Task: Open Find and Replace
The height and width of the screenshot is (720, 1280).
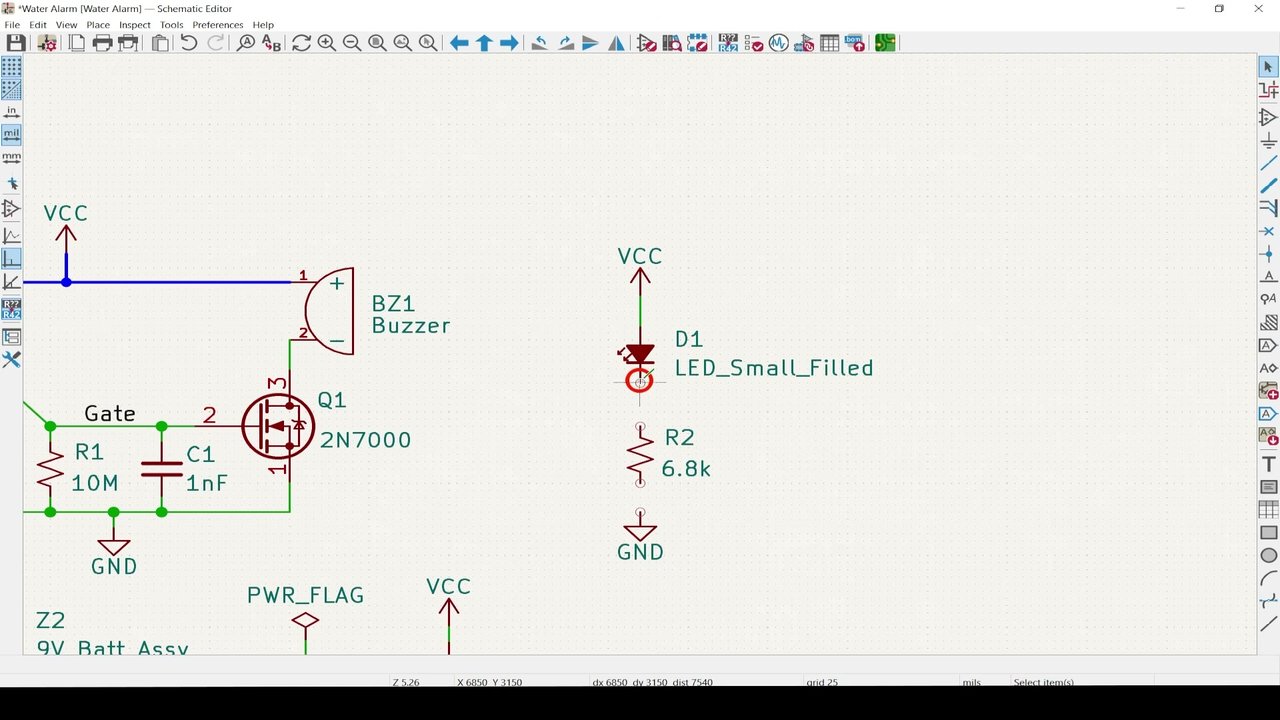Action: [271, 43]
